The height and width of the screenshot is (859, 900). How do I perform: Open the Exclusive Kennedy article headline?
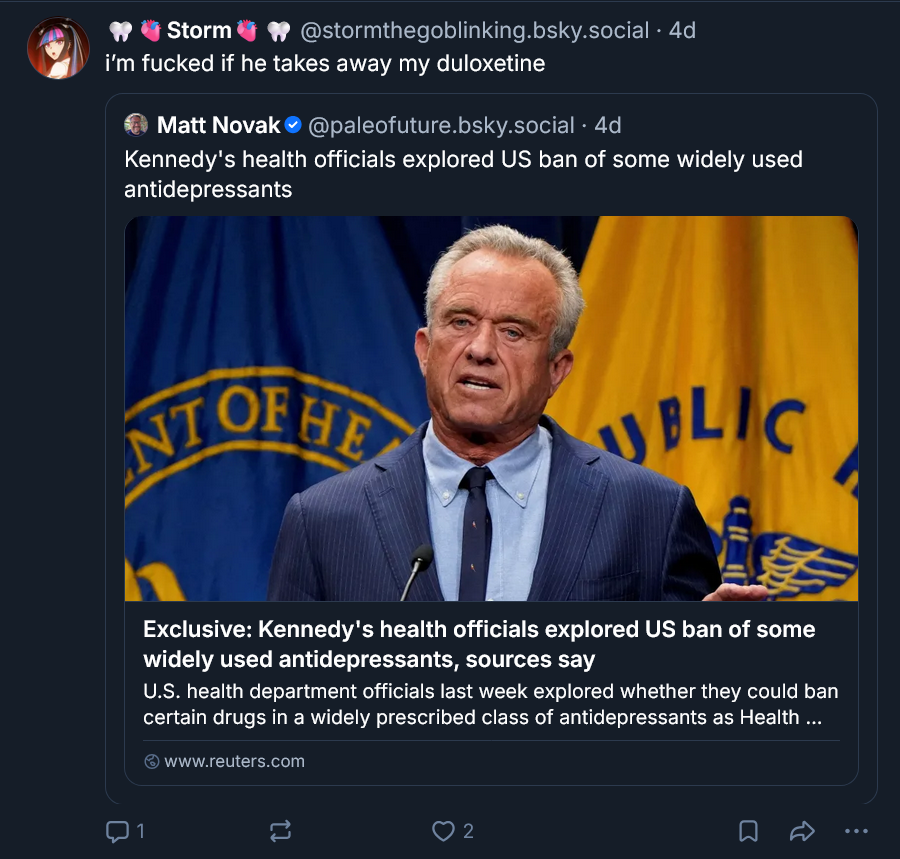tap(479, 644)
